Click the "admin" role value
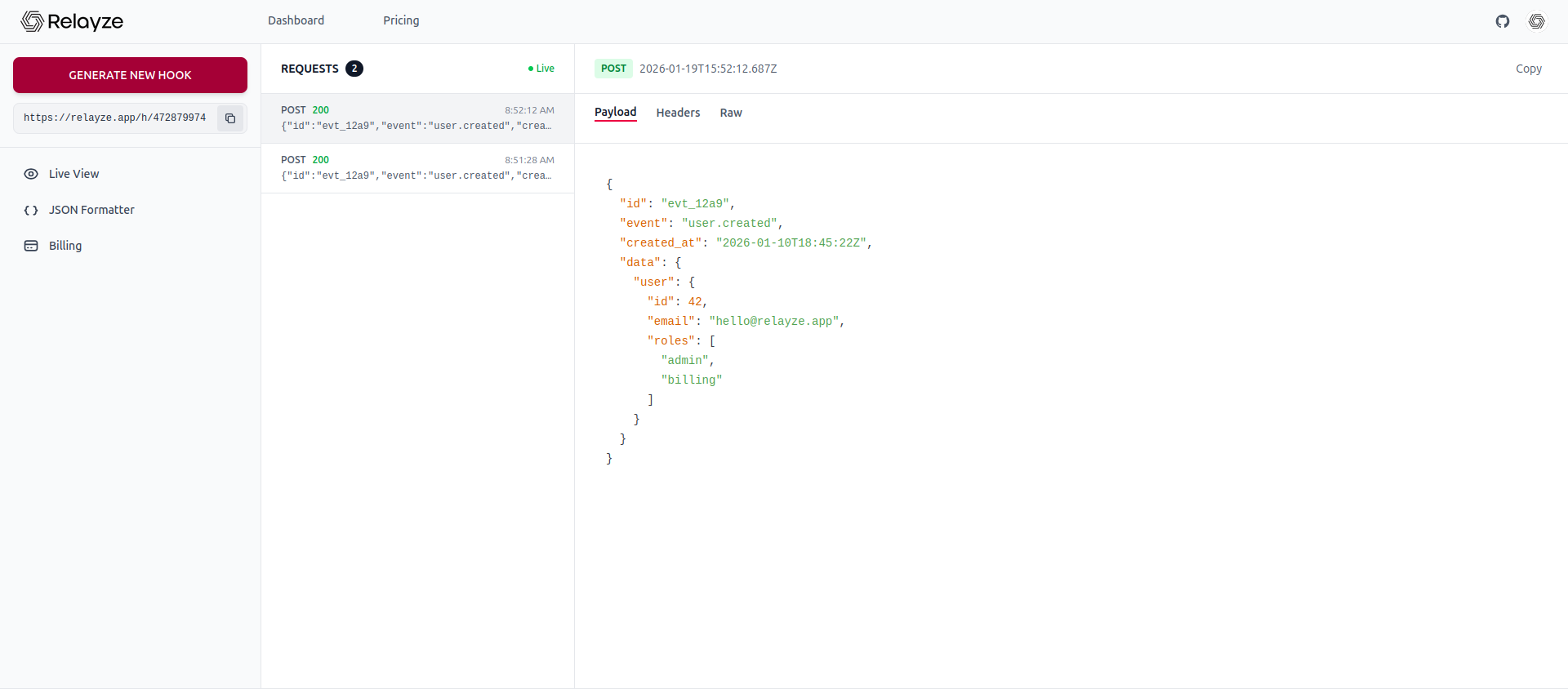The image size is (1568, 689). (684, 361)
